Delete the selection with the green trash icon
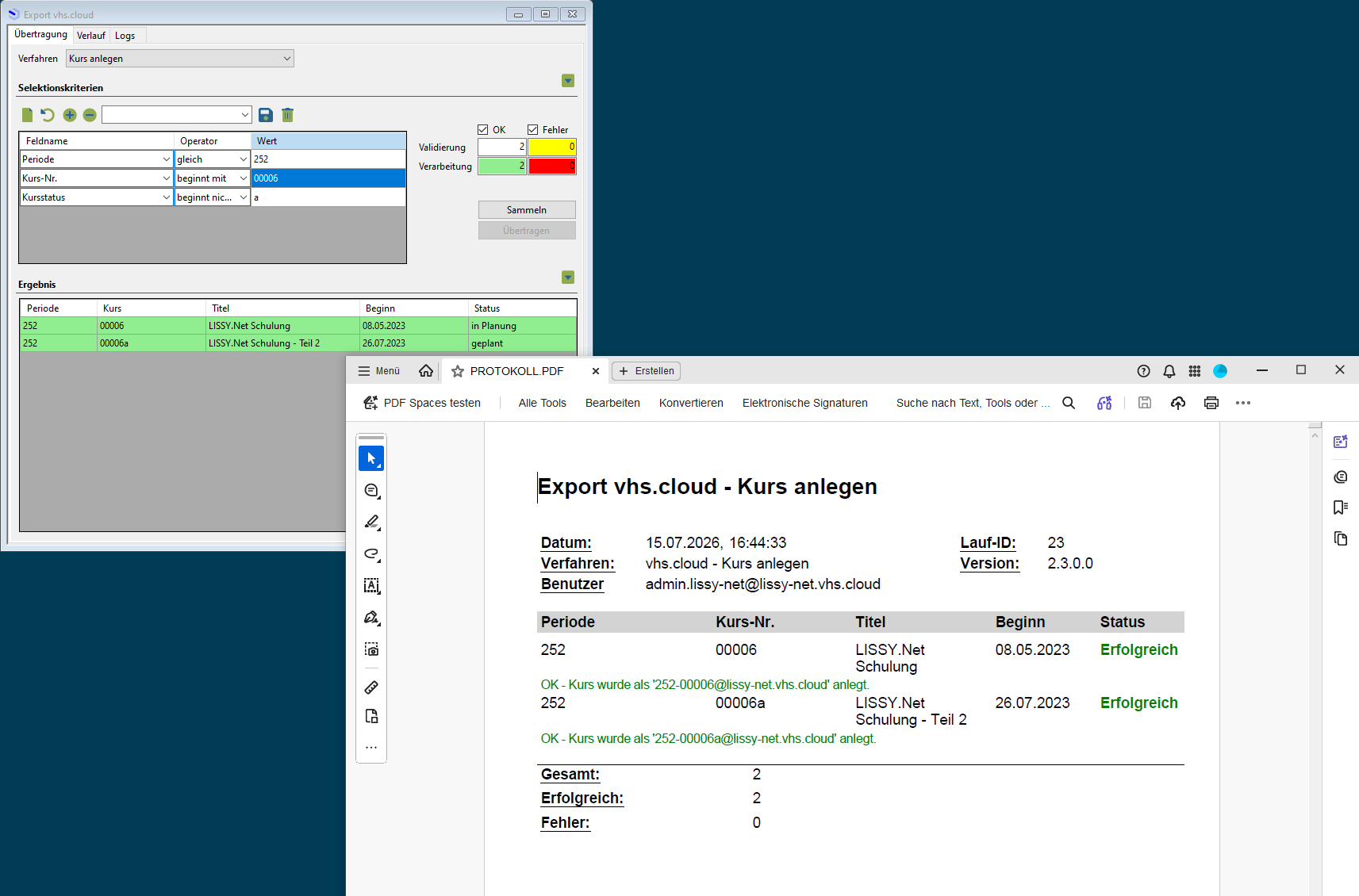The height and width of the screenshot is (896, 1359). tap(288, 115)
